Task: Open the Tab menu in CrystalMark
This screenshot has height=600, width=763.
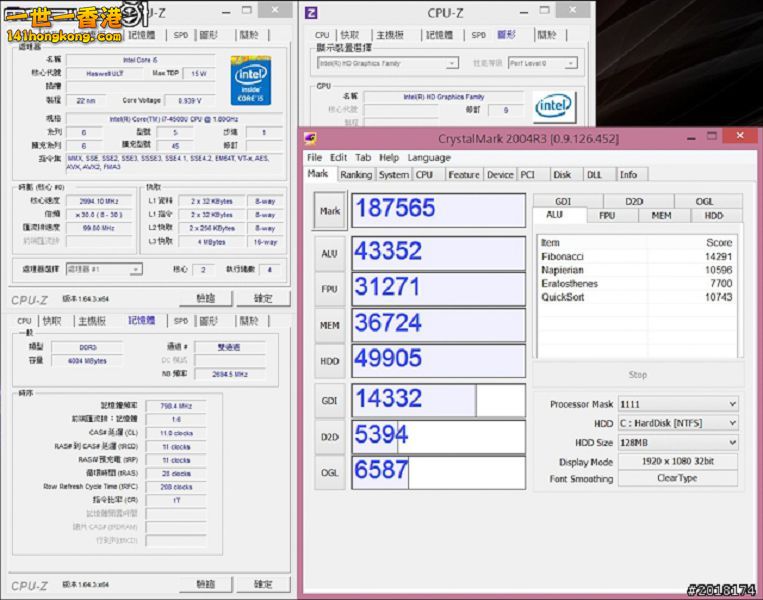Action: click(363, 158)
